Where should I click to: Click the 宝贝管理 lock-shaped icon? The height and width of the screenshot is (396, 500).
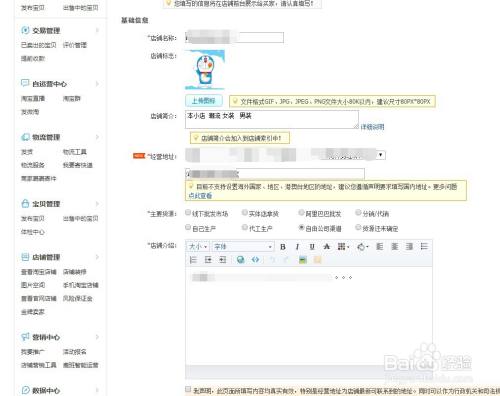click(x=25, y=203)
